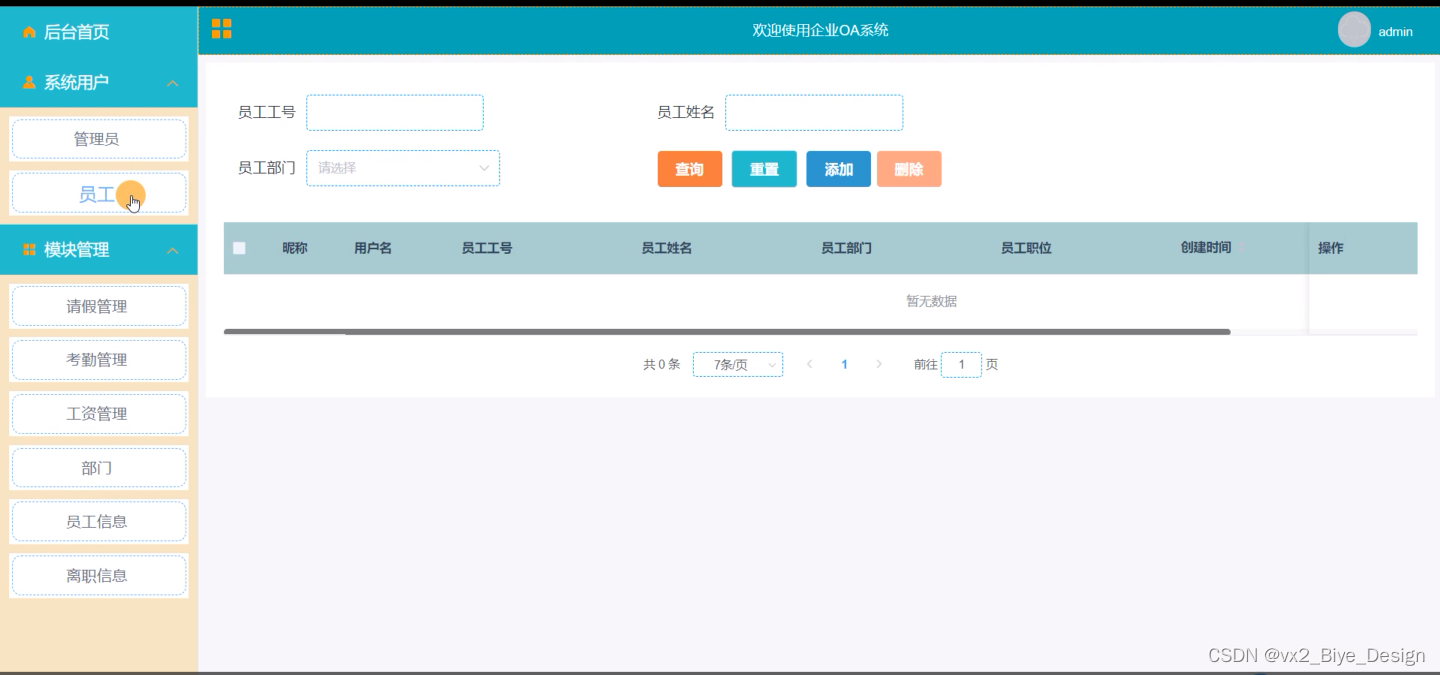Click the 员工职位 column header
This screenshot has height=675, width=1440.
(x=1027, y=248)
